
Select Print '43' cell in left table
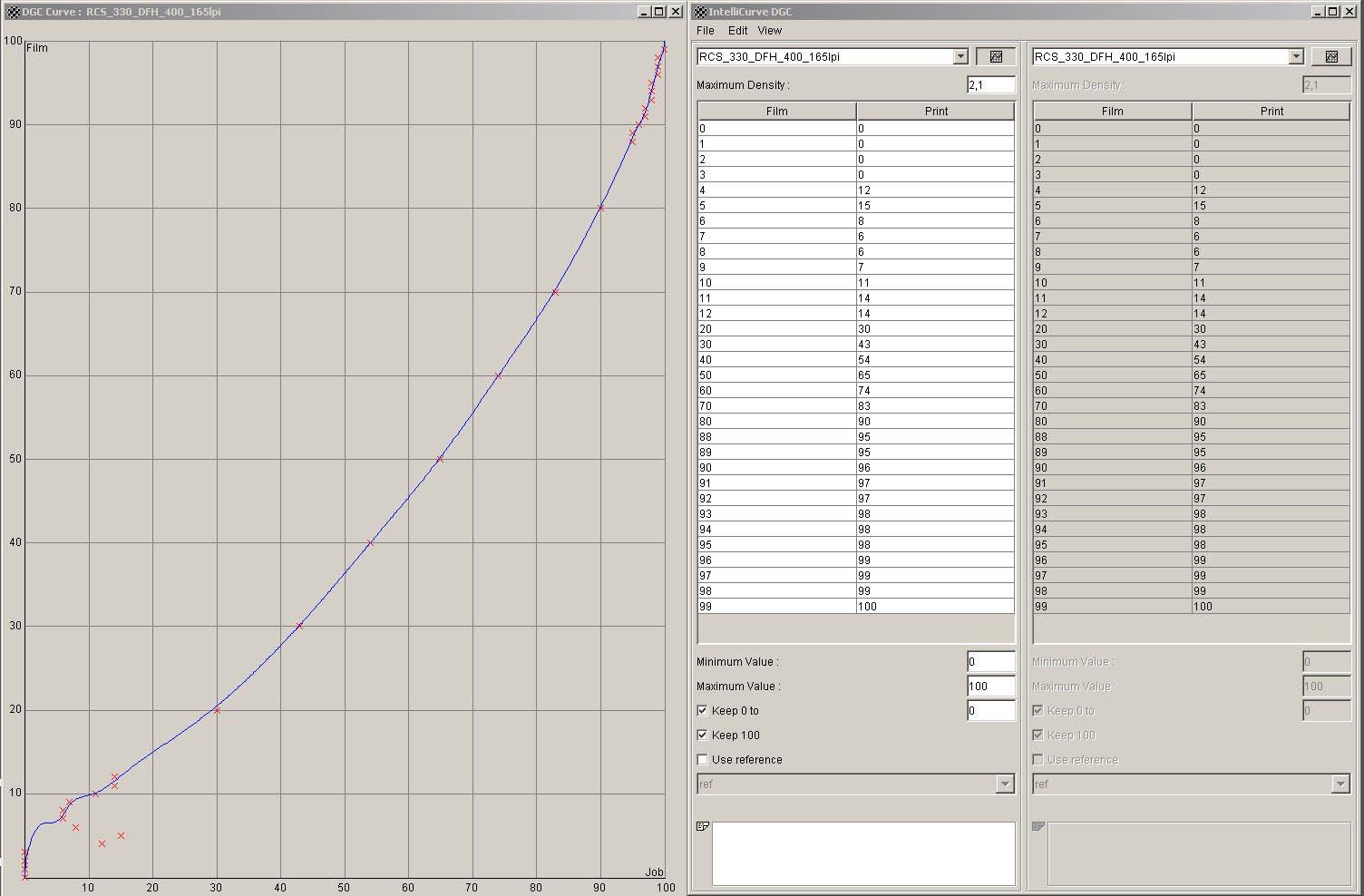click(x=935, y=345)
